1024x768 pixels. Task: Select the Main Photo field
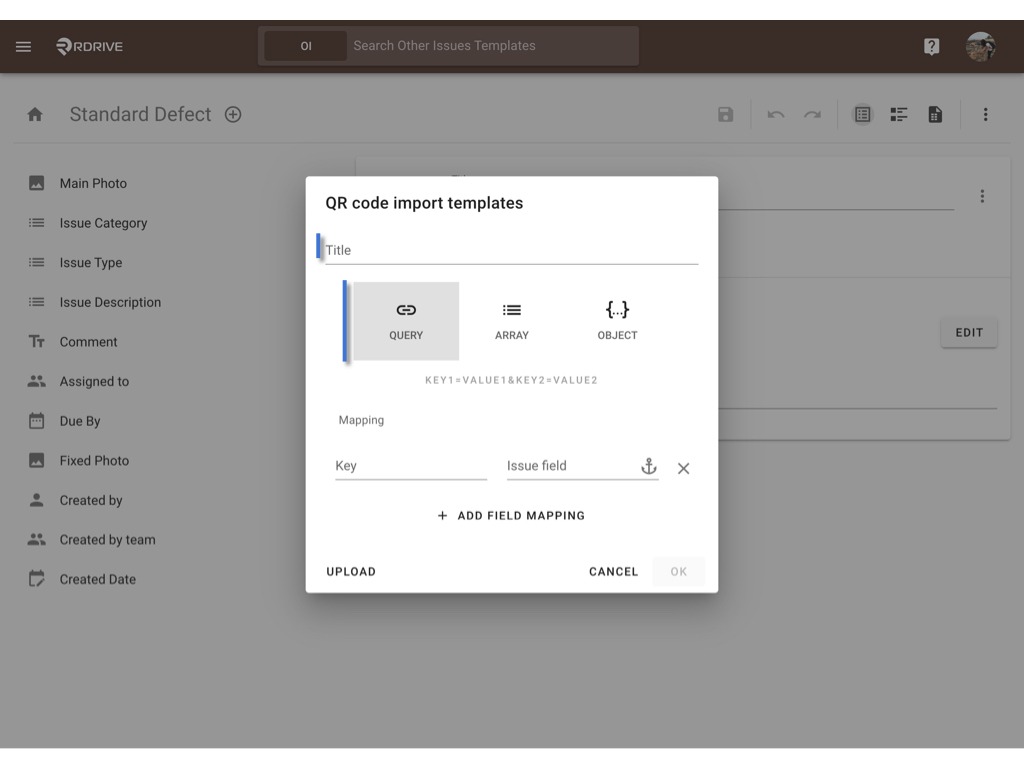tap(78, 184)
